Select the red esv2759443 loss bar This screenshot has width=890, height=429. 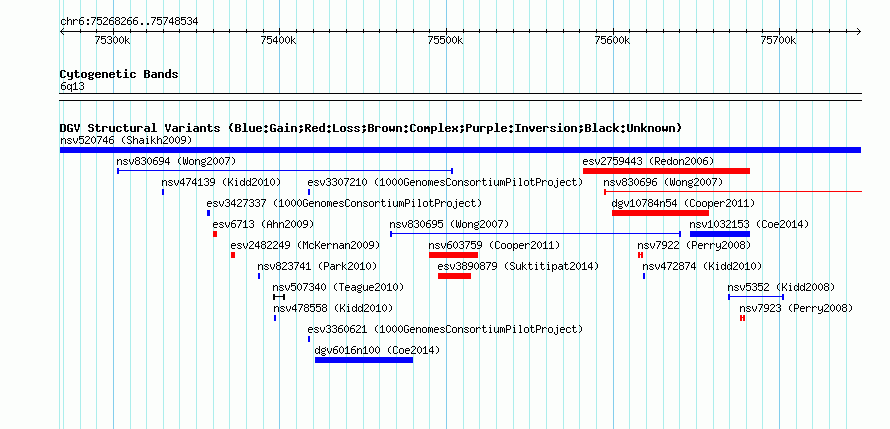point(666,171)
